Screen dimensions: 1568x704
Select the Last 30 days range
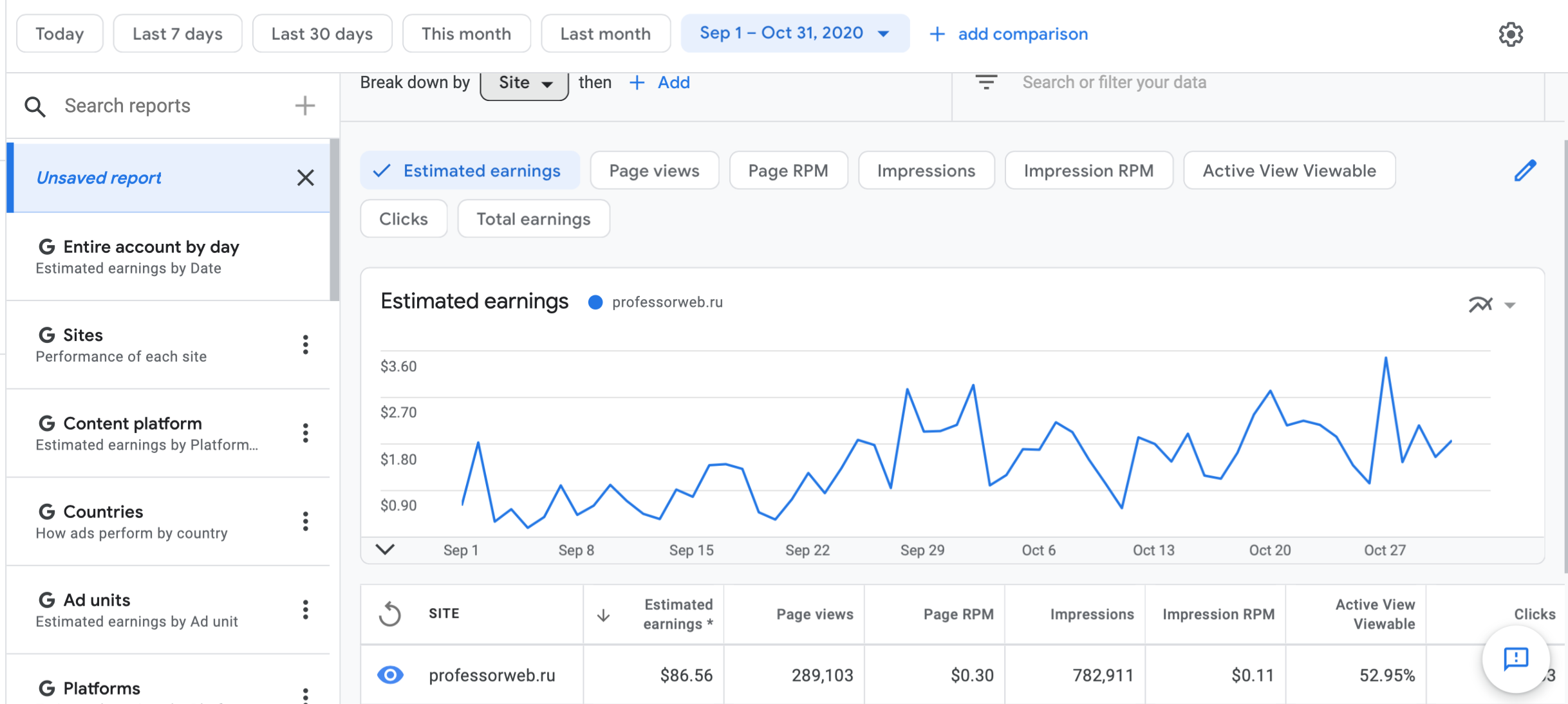322,33
